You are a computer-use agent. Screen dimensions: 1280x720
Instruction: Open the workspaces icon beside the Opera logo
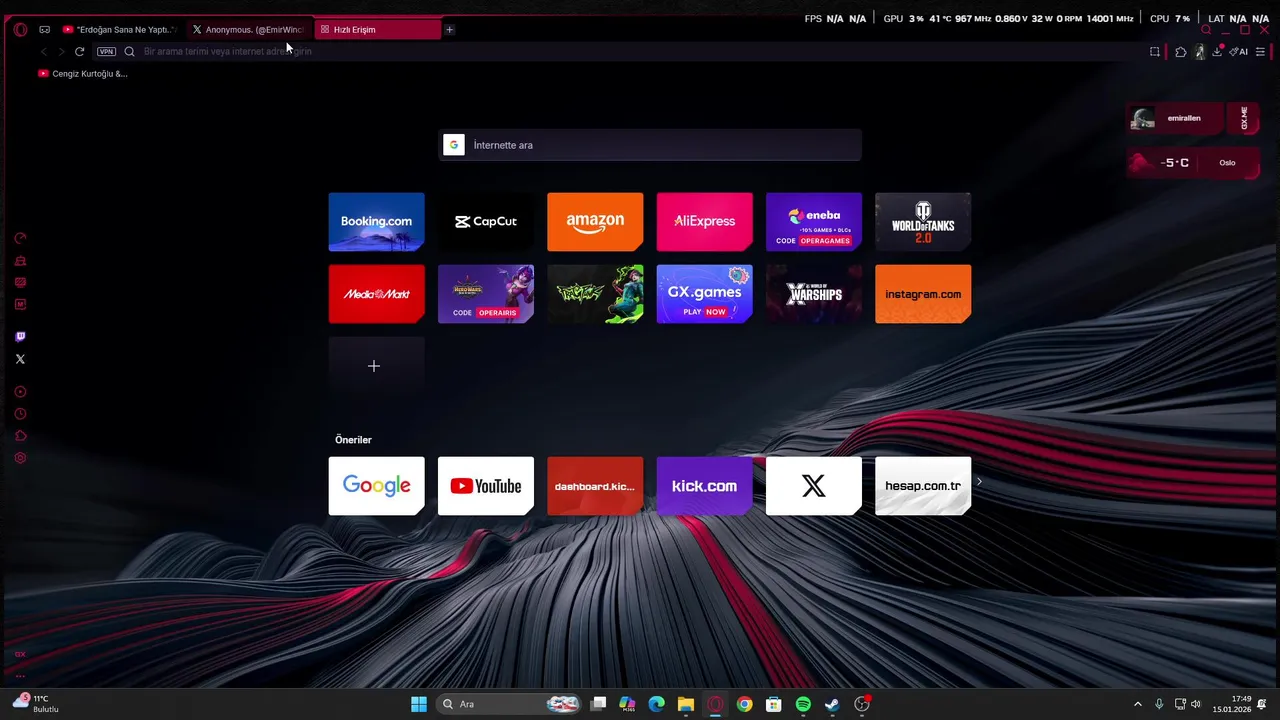coord(44,30)
